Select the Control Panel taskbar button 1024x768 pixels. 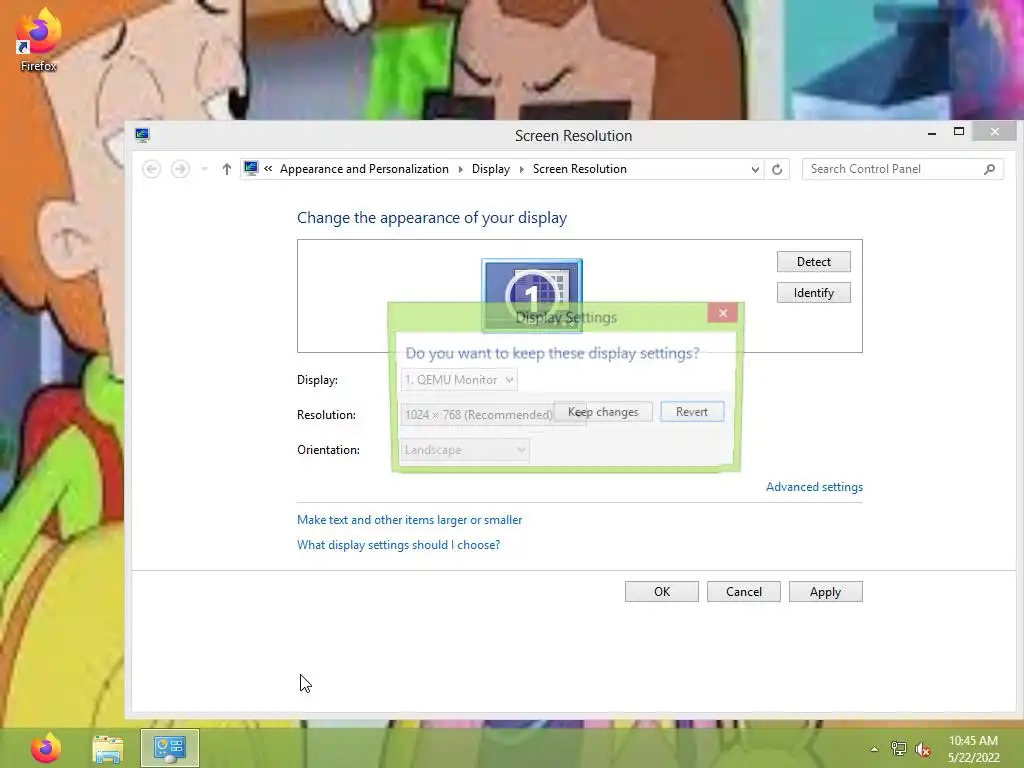click(x=170, y=748)
